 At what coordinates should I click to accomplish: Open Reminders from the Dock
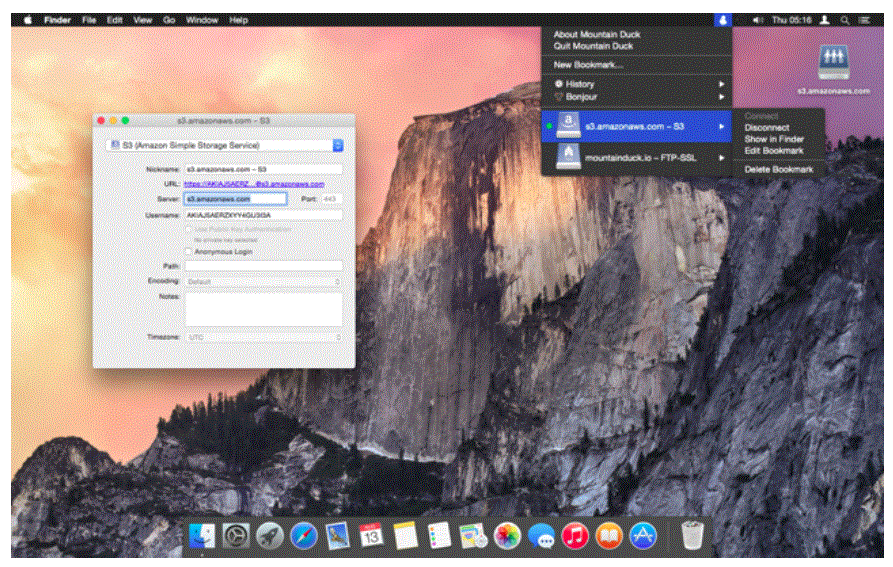[x=439, y=536]
